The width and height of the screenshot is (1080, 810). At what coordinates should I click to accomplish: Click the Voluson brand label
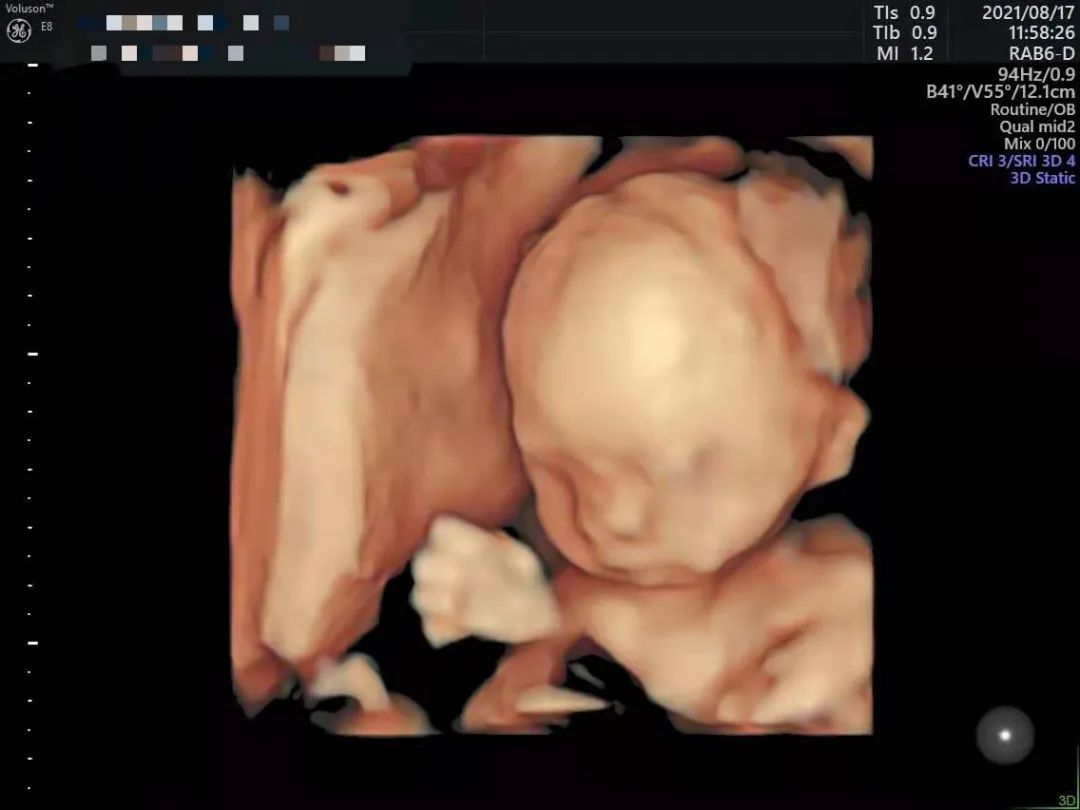pos(27,6)
